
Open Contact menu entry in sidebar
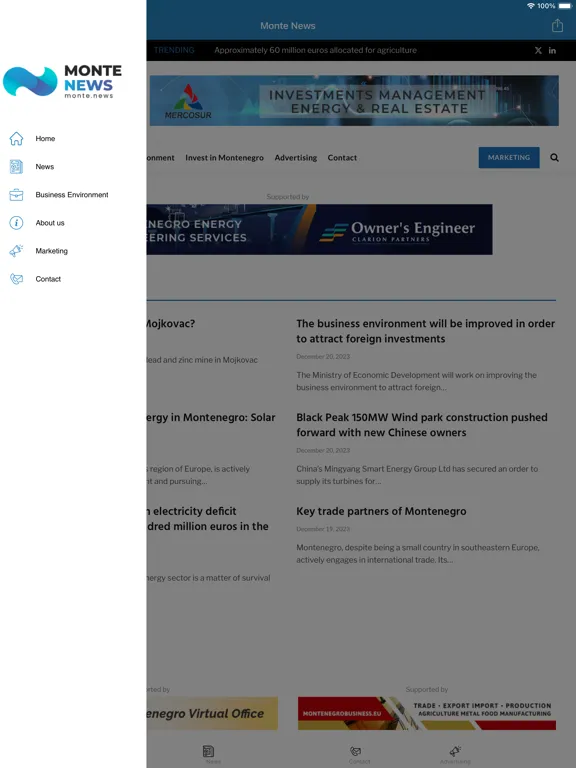coord(48,279)
